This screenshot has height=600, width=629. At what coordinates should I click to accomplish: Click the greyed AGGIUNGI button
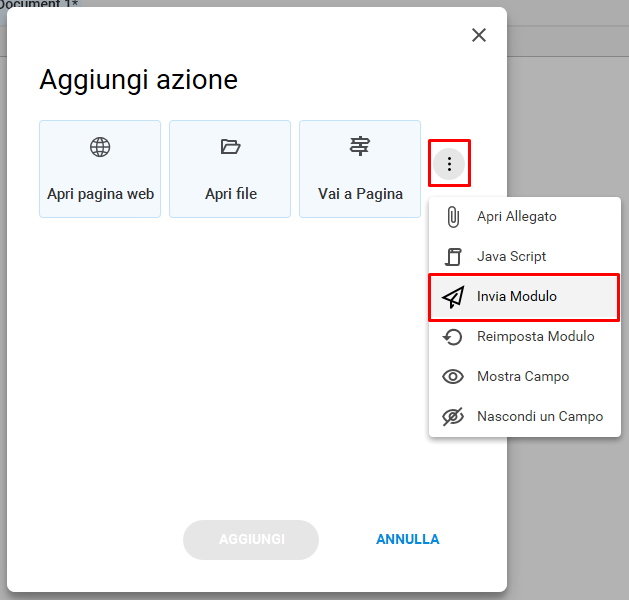click(x=251, y=540)
